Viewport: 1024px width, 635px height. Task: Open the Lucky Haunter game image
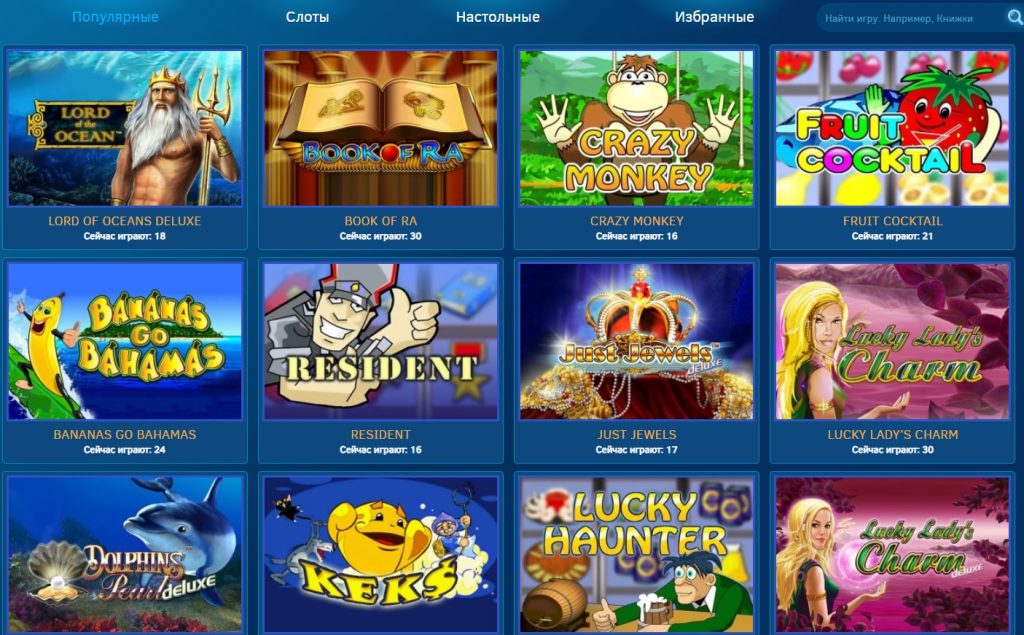[x=637, y=555]
